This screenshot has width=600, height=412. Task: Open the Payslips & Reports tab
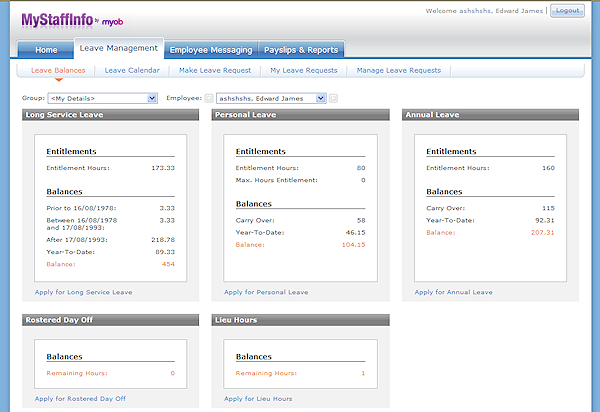(x=302, y=49)
